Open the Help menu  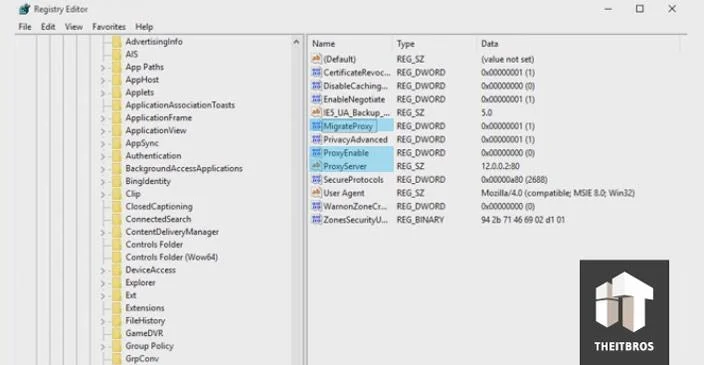144,27
